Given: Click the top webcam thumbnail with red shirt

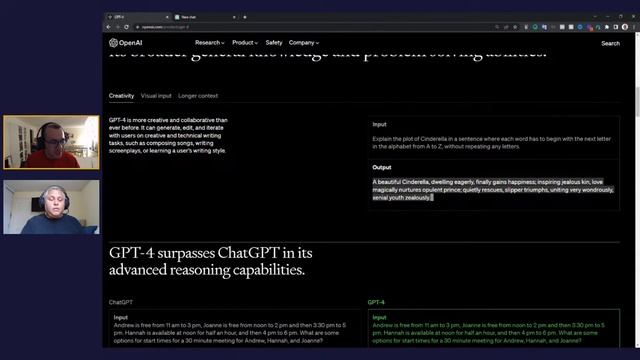Looking at the screenshot, I should click(x=51, y=142).
